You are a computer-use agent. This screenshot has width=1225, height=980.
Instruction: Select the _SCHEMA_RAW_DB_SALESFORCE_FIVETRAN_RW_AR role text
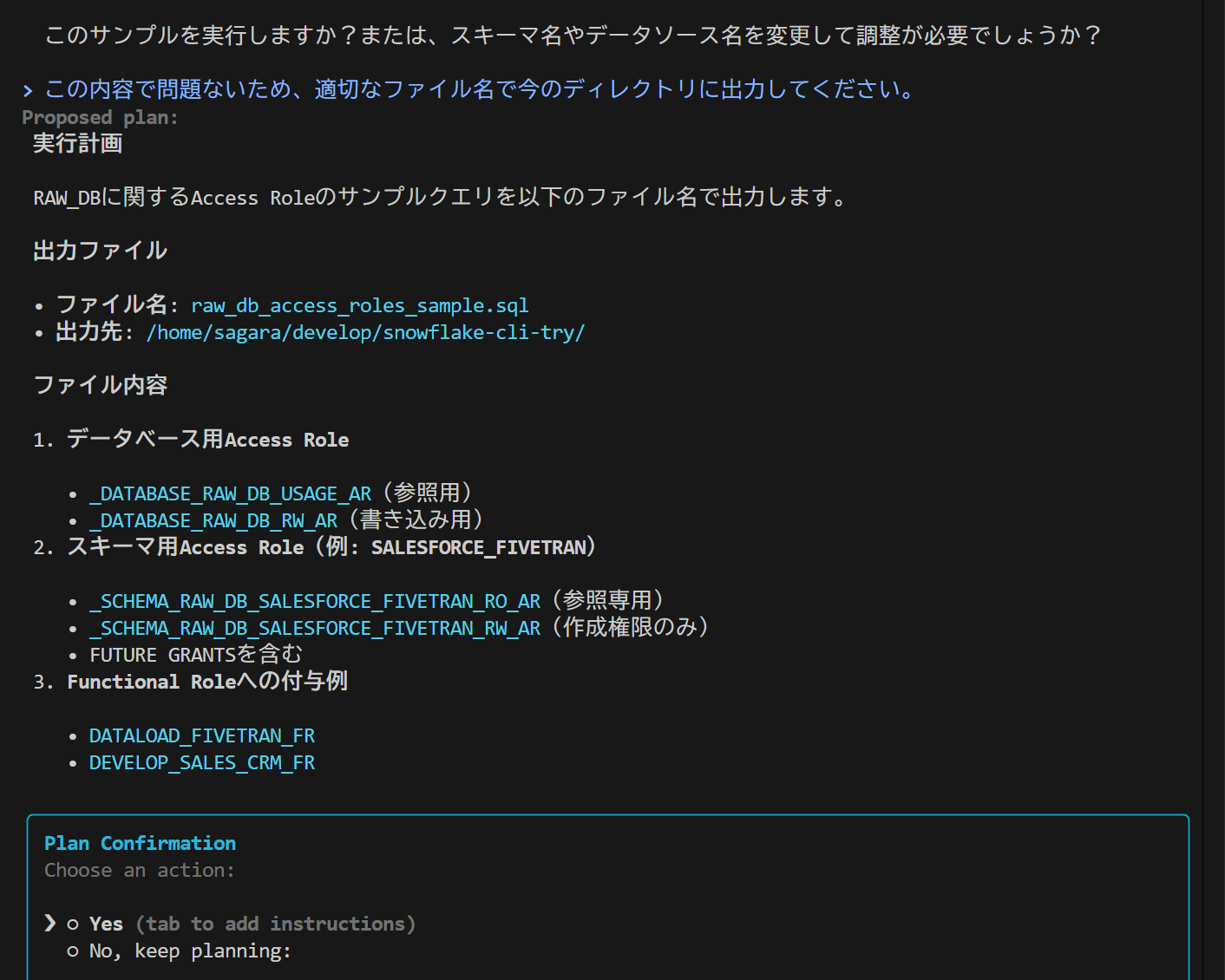click(315, 629)
